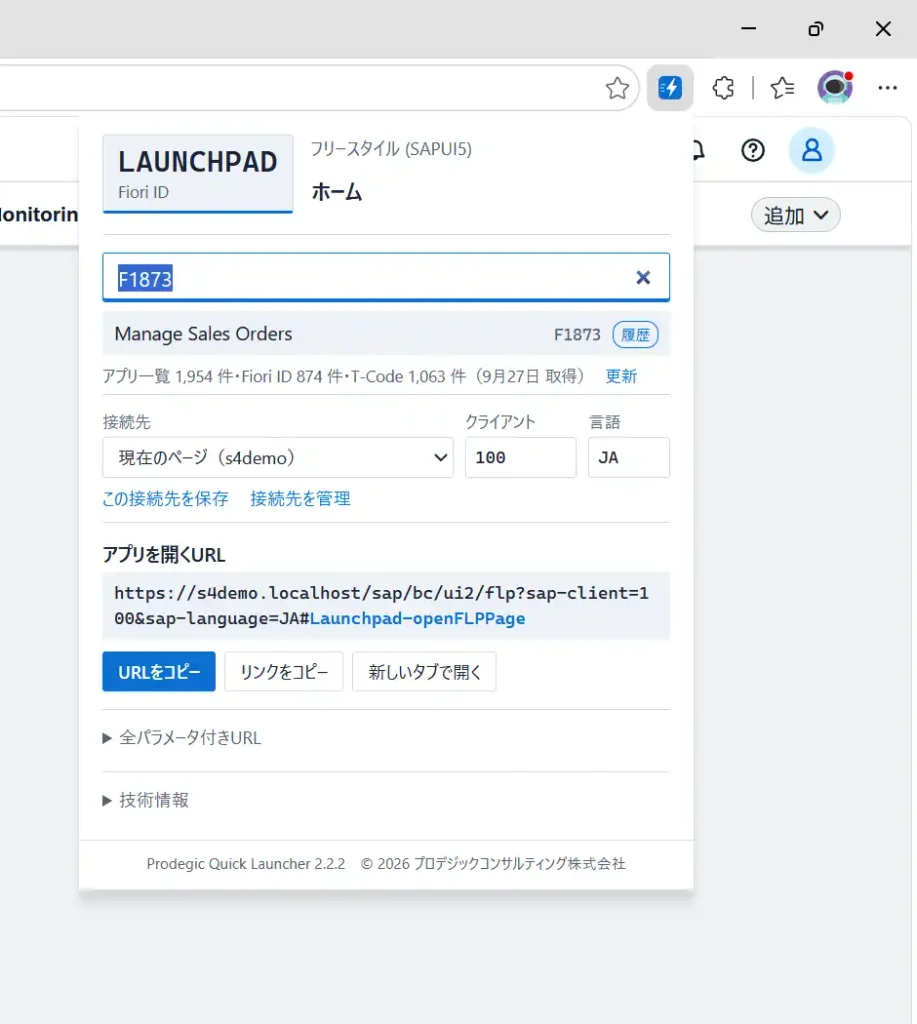Screen dimensions: 917x1024
Task: Restore down the browser window
Action: click(x=816, y=29)
